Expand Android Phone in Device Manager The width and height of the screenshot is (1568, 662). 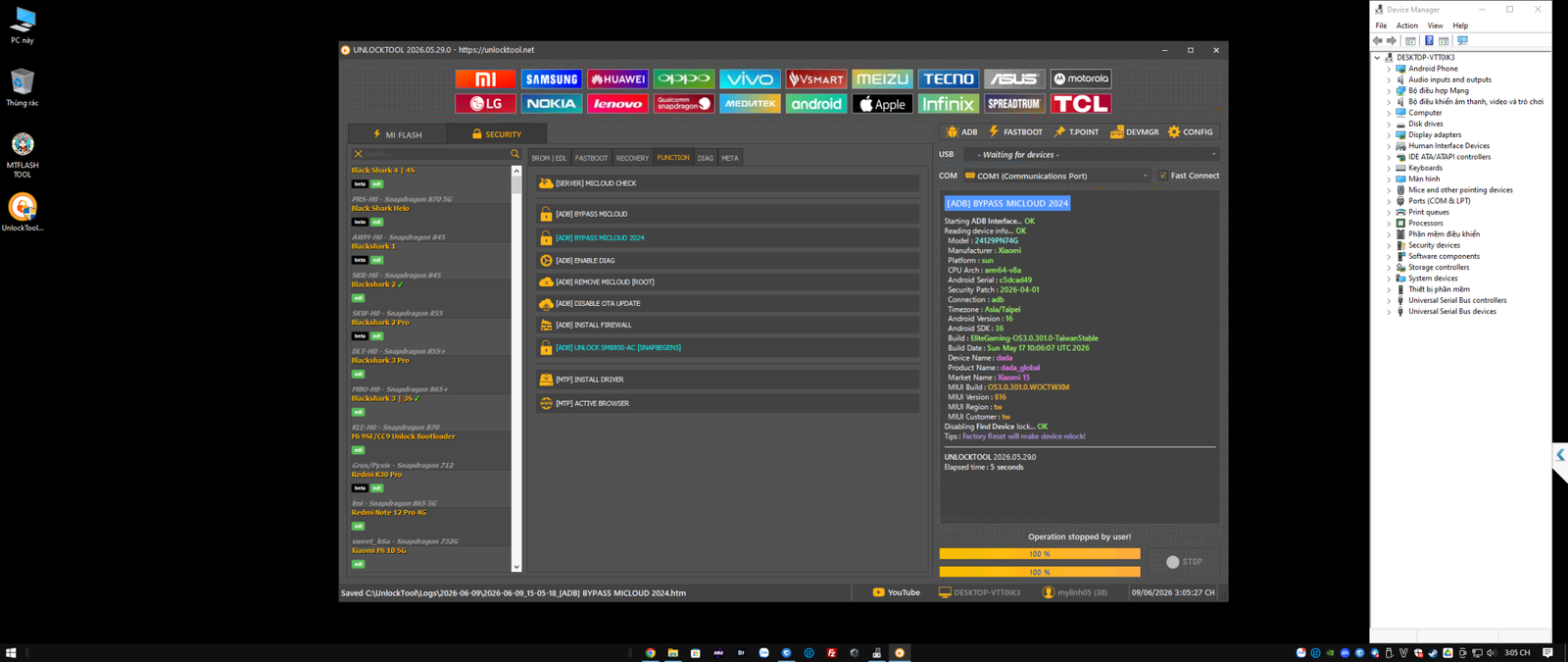(x=1389, y=69)
